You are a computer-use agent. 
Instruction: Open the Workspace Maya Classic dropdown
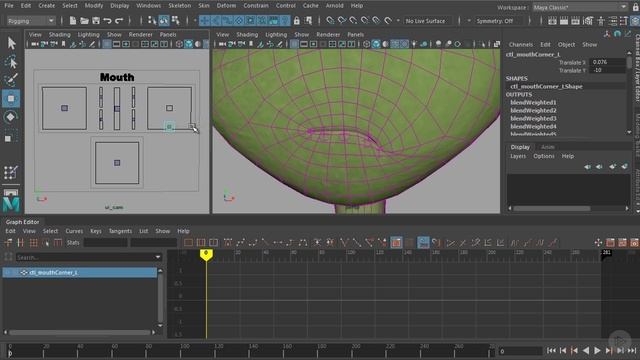(x=580, y=7)
